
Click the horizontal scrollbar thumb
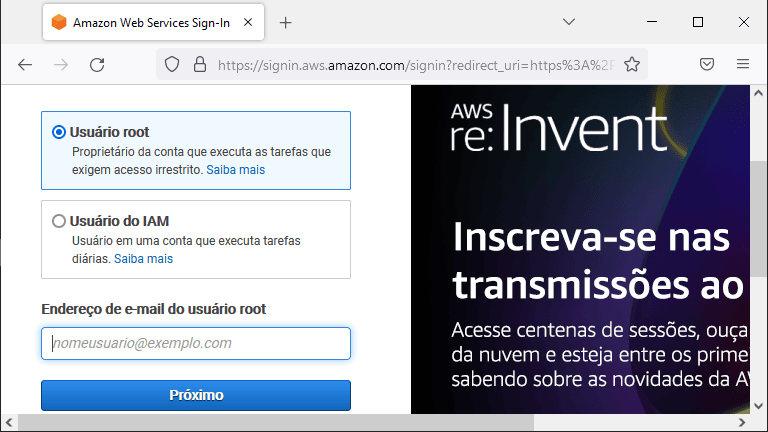pos(276,422)
